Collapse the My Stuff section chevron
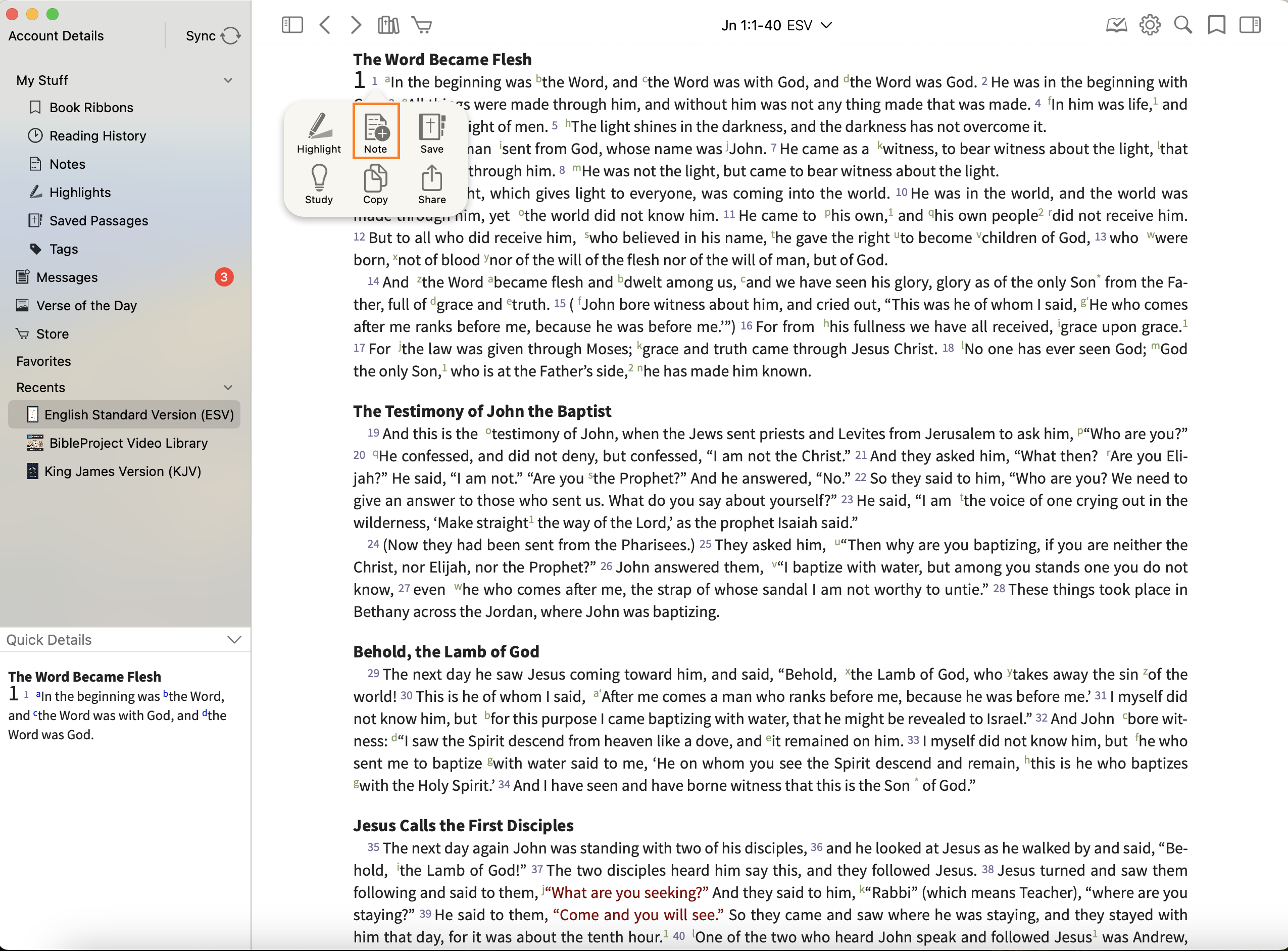 coord(228,80)
